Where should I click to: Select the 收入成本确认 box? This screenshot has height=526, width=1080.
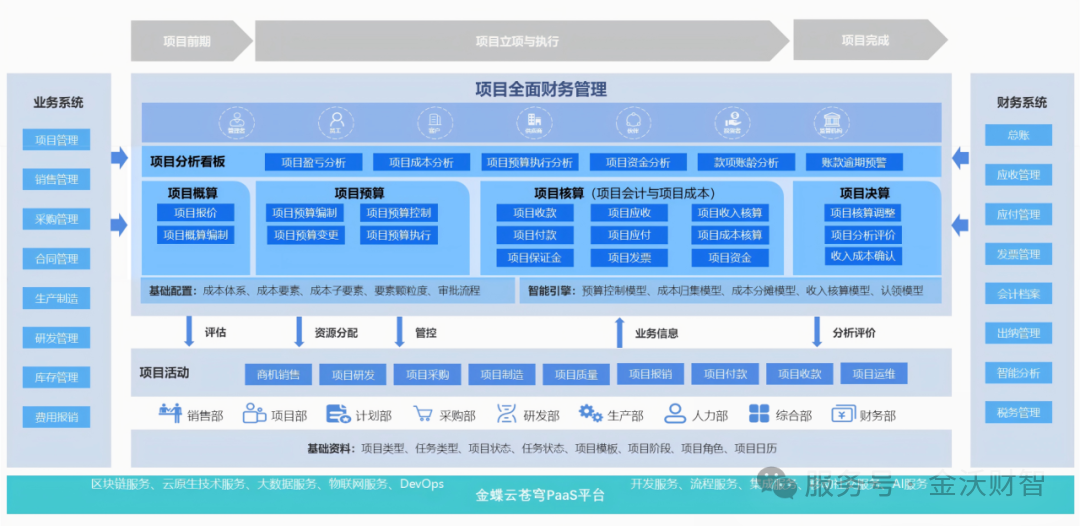[863, 256]
